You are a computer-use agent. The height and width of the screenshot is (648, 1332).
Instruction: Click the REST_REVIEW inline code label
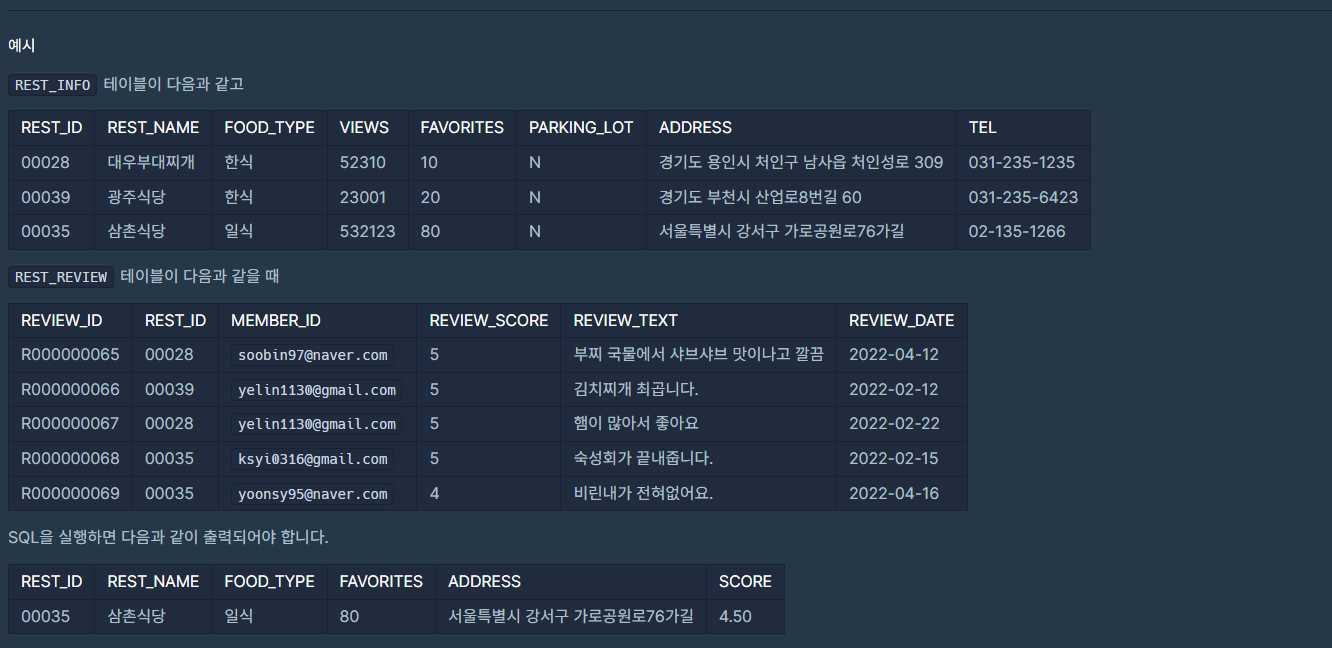point(61,277)
